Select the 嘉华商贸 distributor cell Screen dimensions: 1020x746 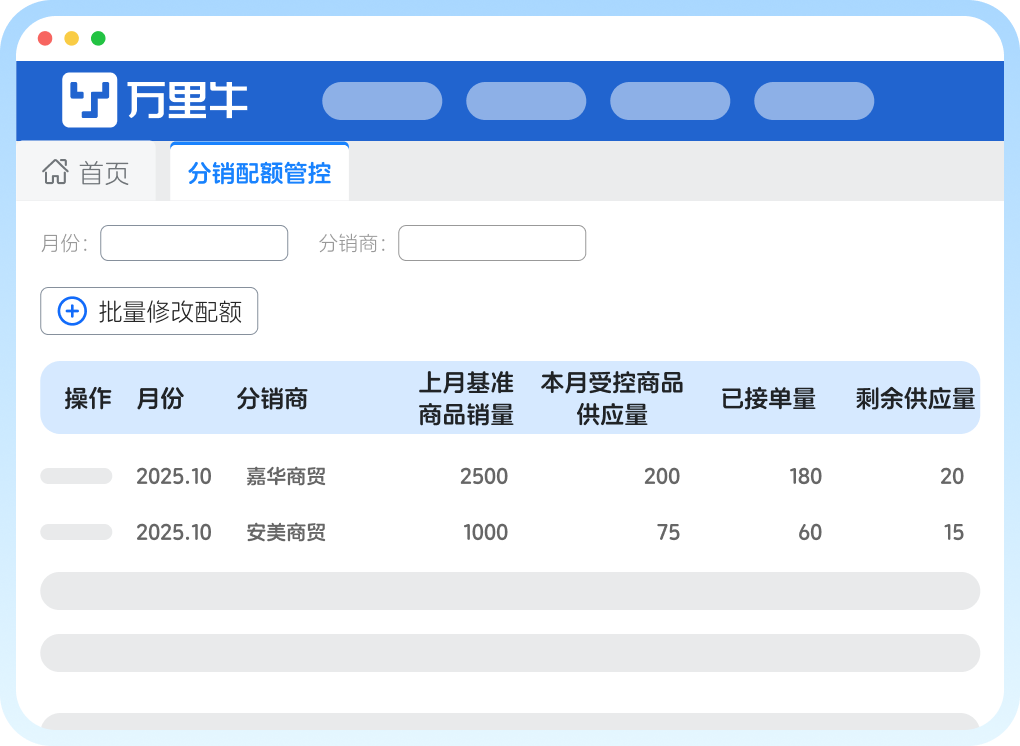pyautogui.click(x=286, y=477)
